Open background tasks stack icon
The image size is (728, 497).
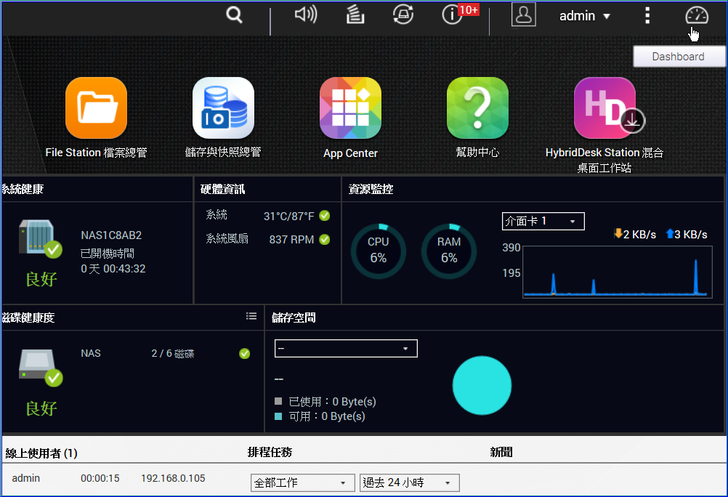(355, 15)
